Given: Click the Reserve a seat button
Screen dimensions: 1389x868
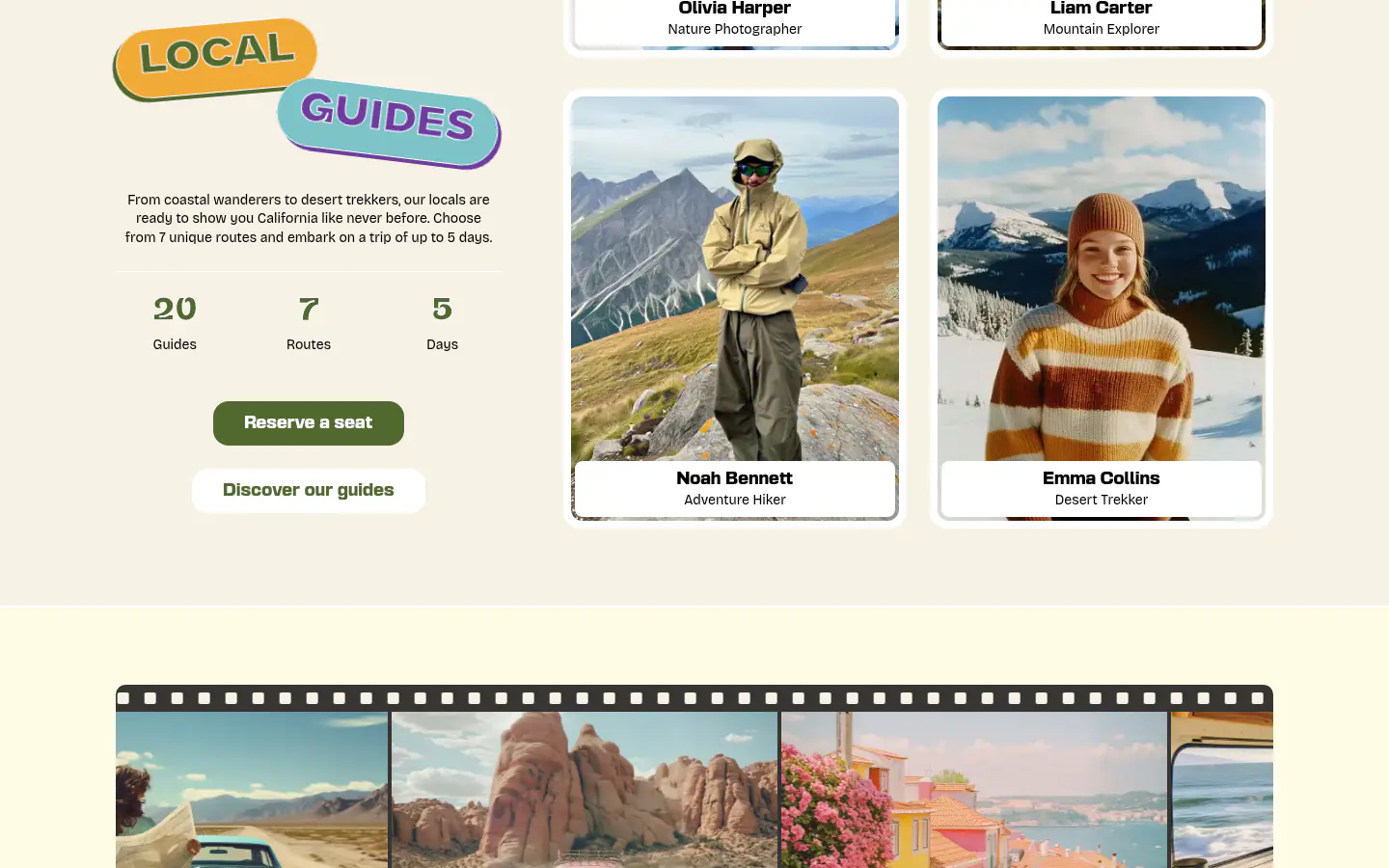Looking at the screenshot, I should click(309, 423).
